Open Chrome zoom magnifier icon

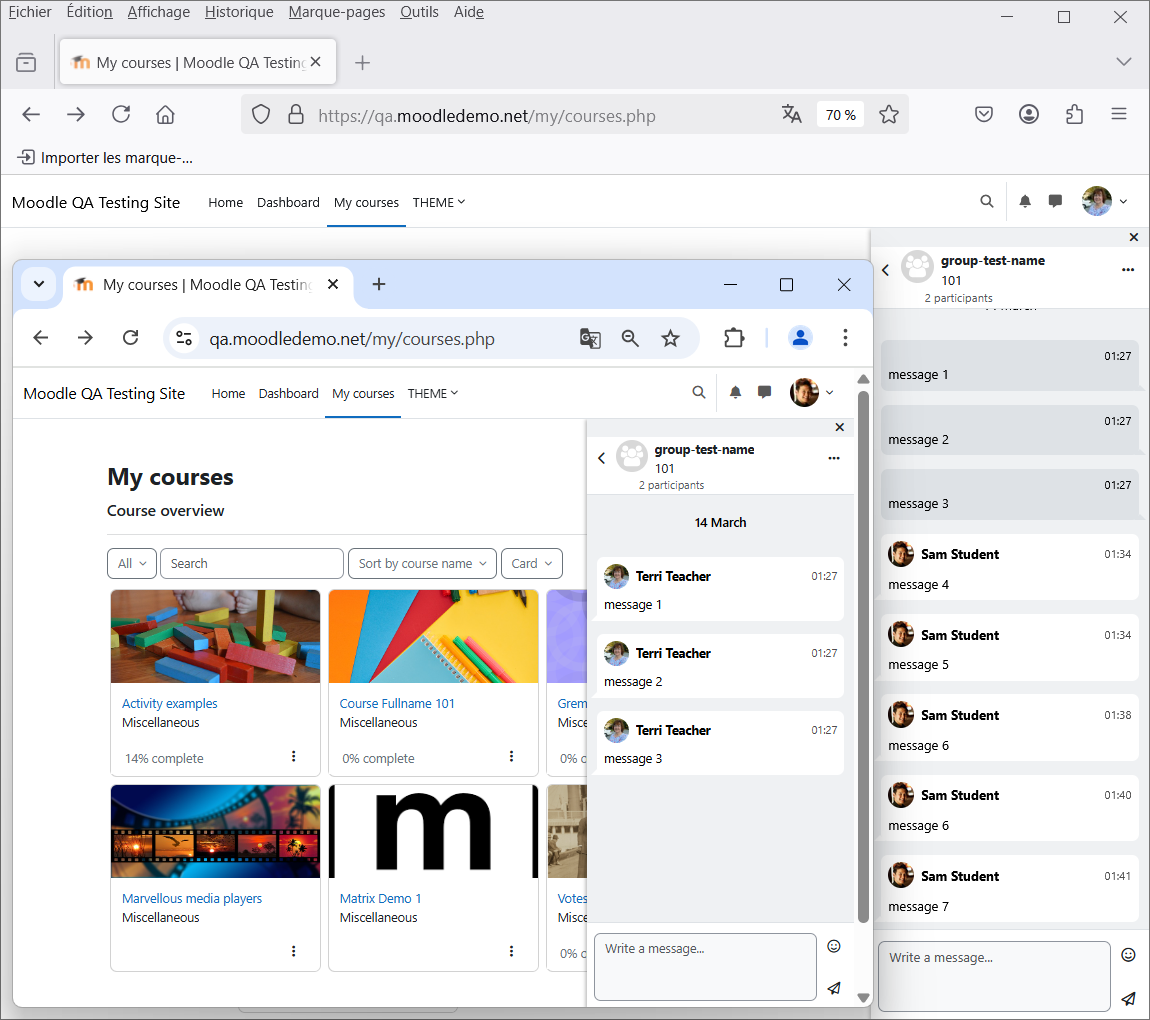(x=630, y=338)
